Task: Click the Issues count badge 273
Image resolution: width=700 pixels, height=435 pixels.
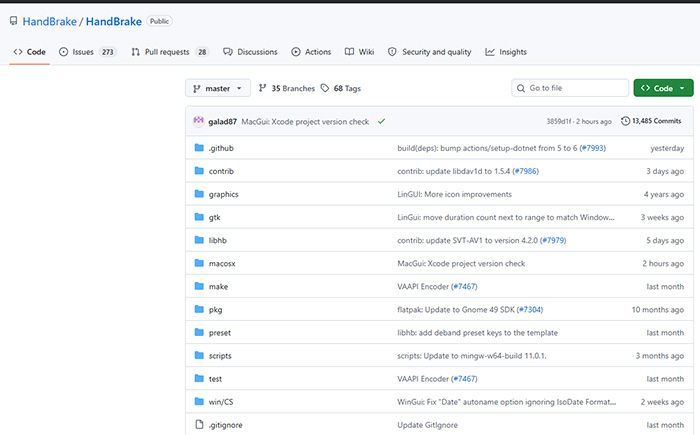Action: [x=108, y=52]
